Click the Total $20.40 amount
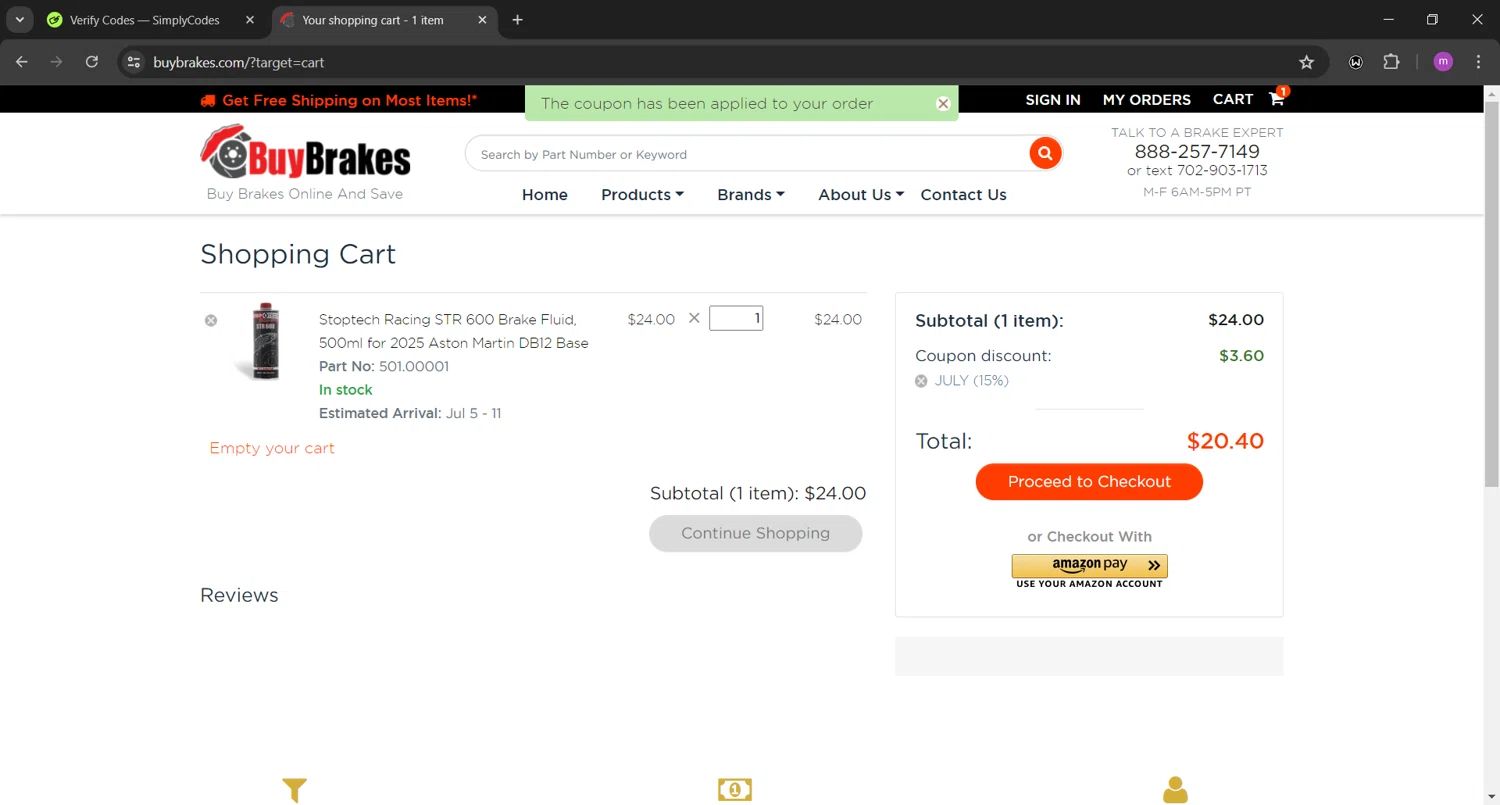Screen dimensions: 1500x805 pos(1225,441)
